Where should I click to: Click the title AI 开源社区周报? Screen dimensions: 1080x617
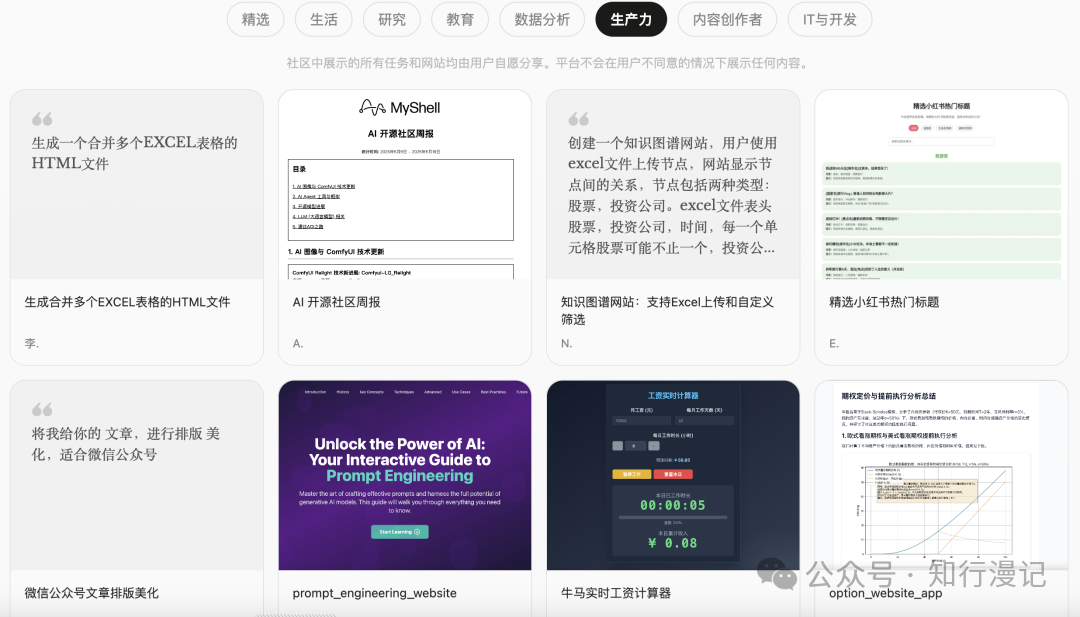tap(336, 302)
